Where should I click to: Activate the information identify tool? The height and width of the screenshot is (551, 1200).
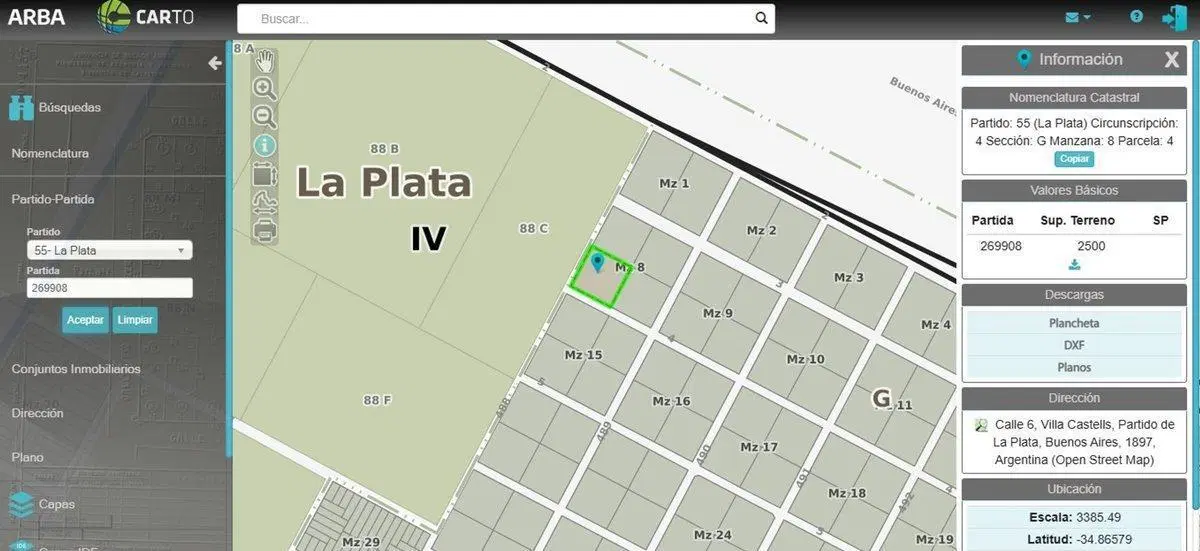click(x=265, y=146)
